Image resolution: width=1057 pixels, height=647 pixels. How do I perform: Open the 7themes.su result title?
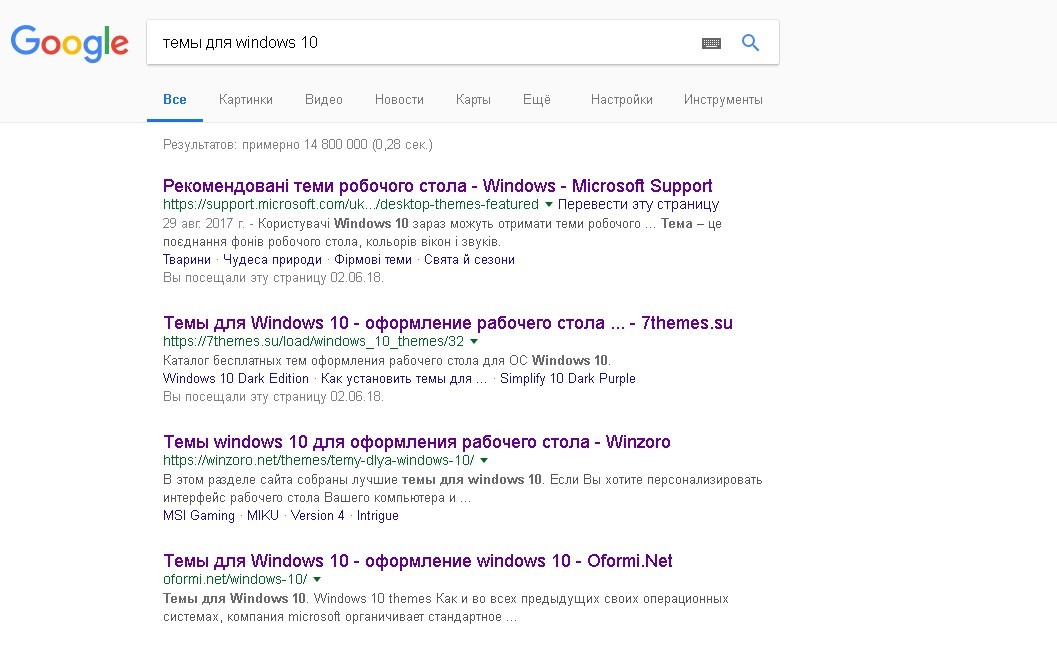click(x=448, y=324)
